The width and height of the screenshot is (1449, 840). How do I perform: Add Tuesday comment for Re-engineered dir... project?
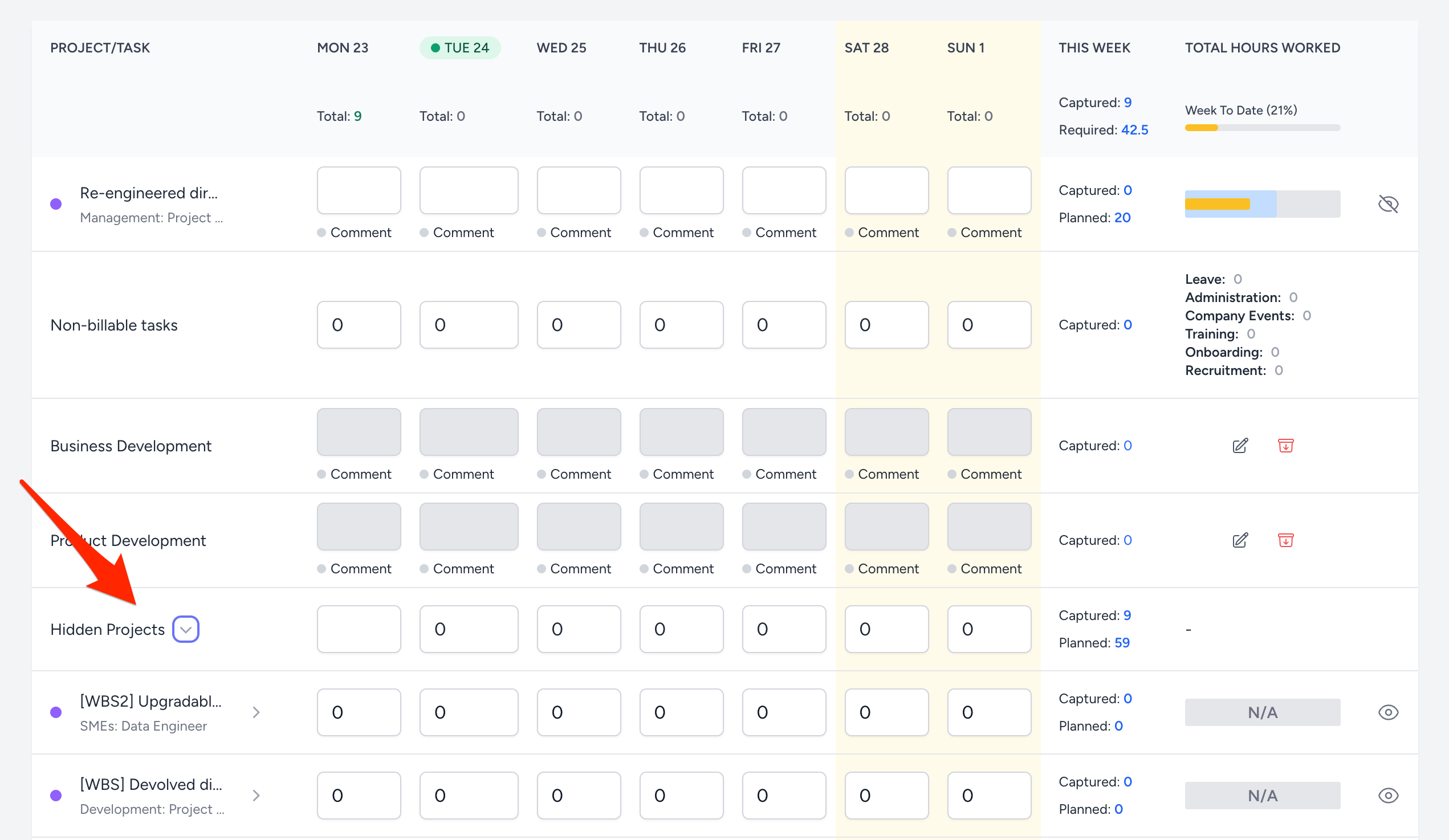click(x=457, y=233)
